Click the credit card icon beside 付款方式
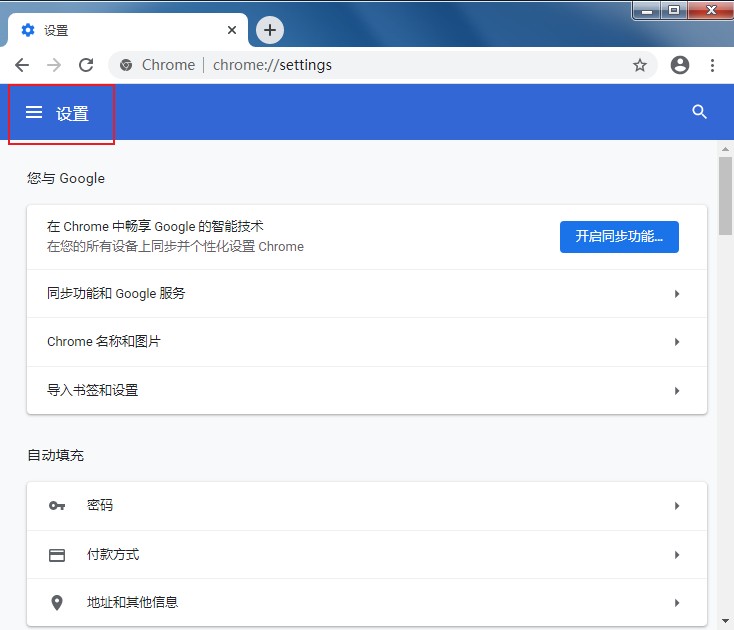 (57, 555)
